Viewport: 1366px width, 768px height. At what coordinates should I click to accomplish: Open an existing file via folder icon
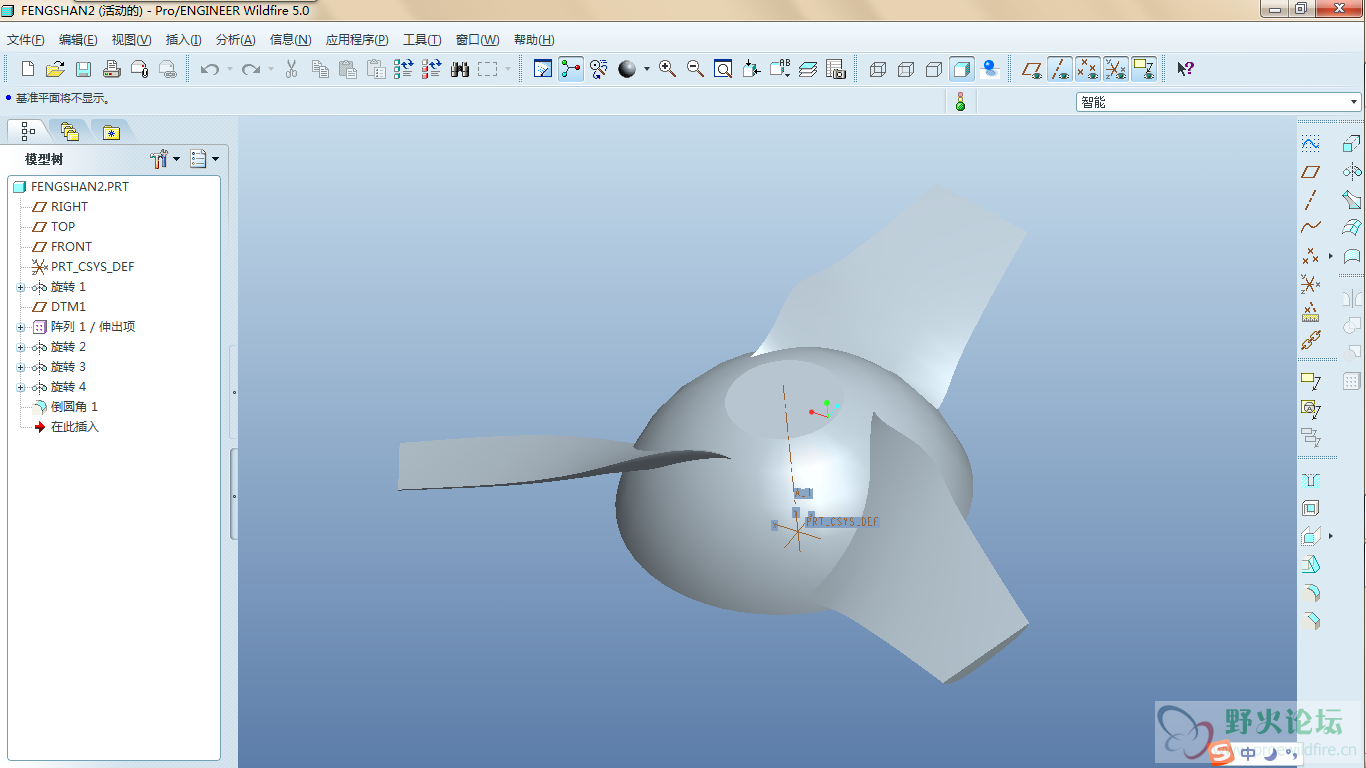(55, 69)
